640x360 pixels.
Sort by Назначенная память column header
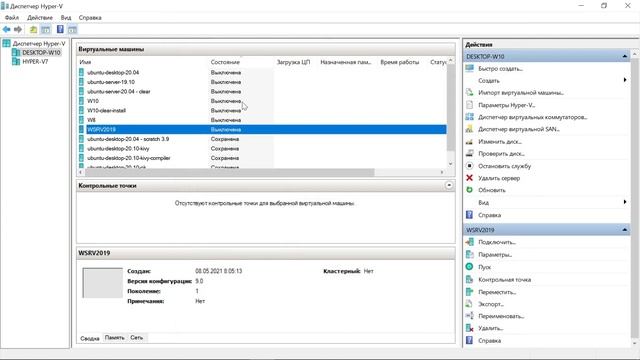click(347, 62)
